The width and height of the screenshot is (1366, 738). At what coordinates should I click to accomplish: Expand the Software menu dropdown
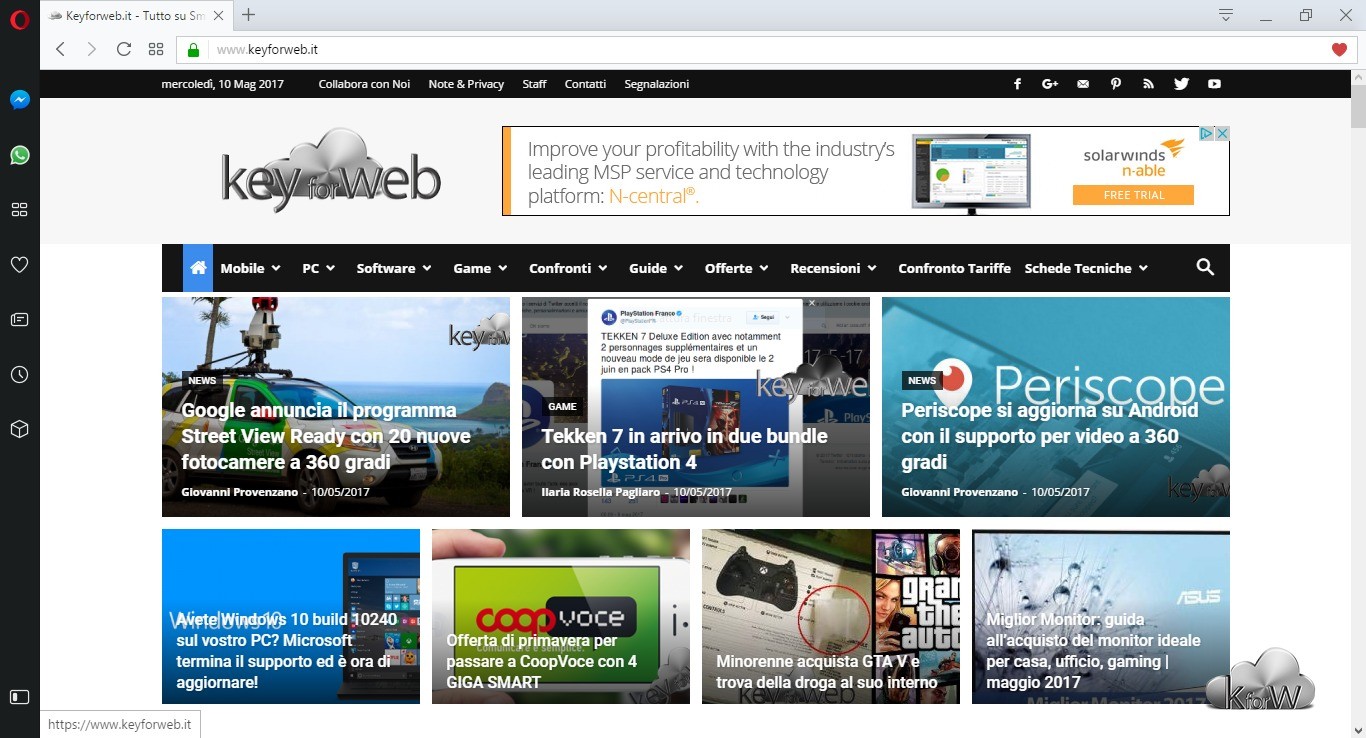click(393, 268)
